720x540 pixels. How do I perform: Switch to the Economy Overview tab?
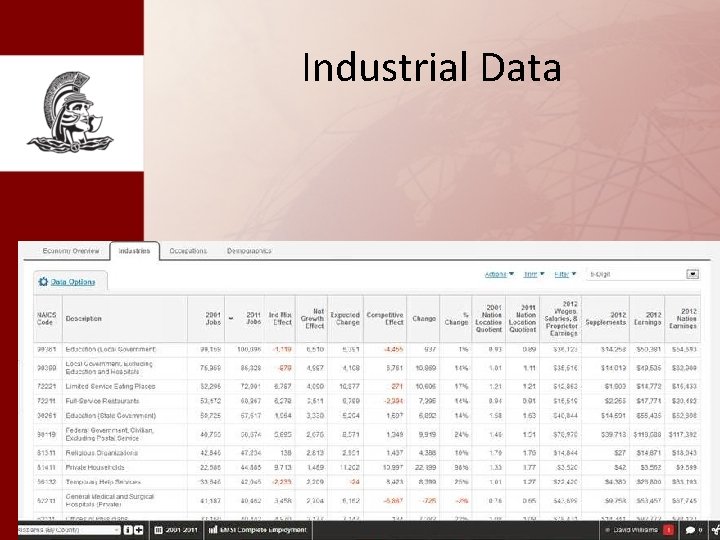pyautogui.click(x=71, y=251)
